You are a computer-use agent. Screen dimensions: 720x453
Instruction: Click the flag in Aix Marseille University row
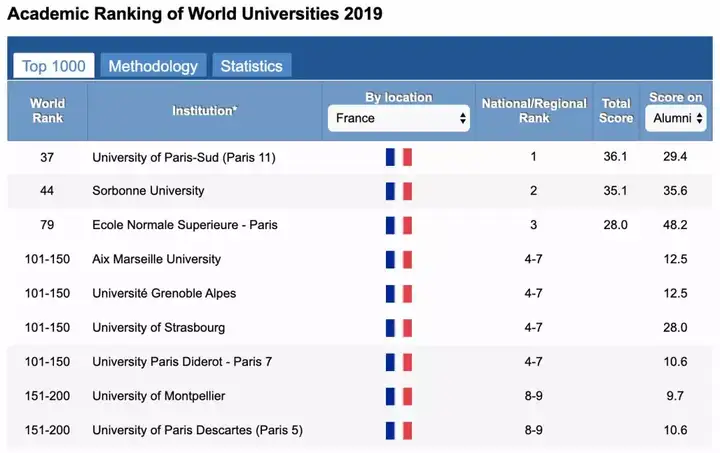[x=398, y=259]
